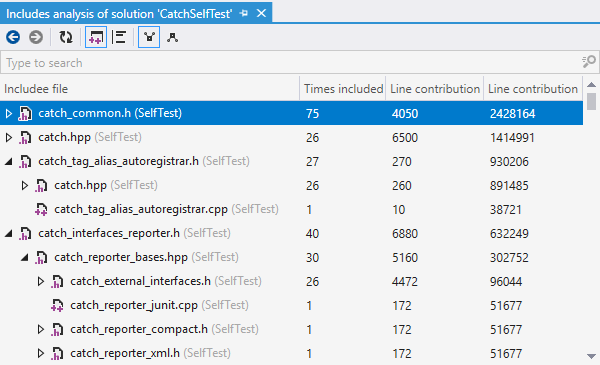Click the line contribution 4472
This screenshot has width=600, height=365.
(x=405, y=282)
